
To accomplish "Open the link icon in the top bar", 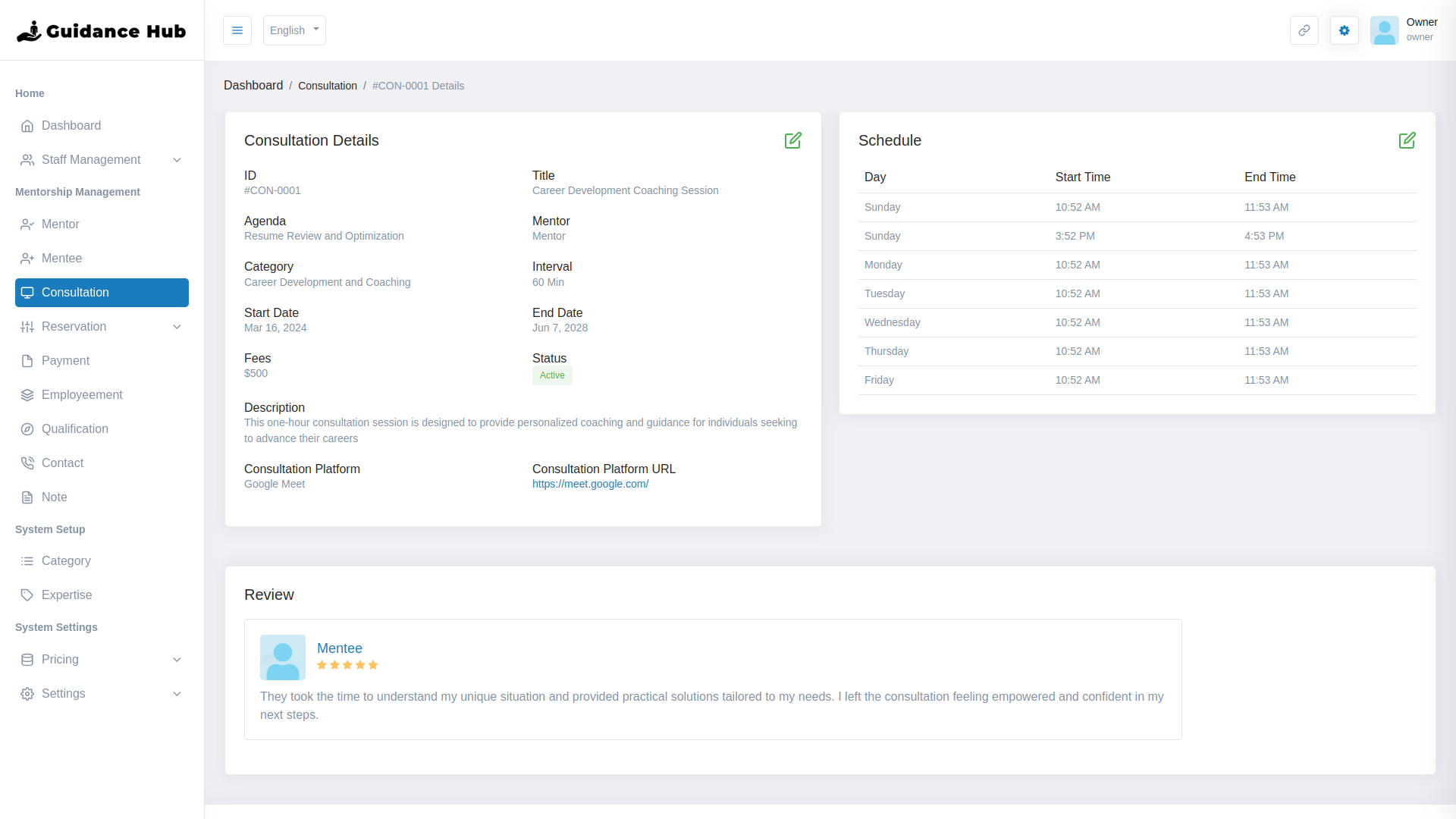I will pyautogui.click(x=1304, y=30).
